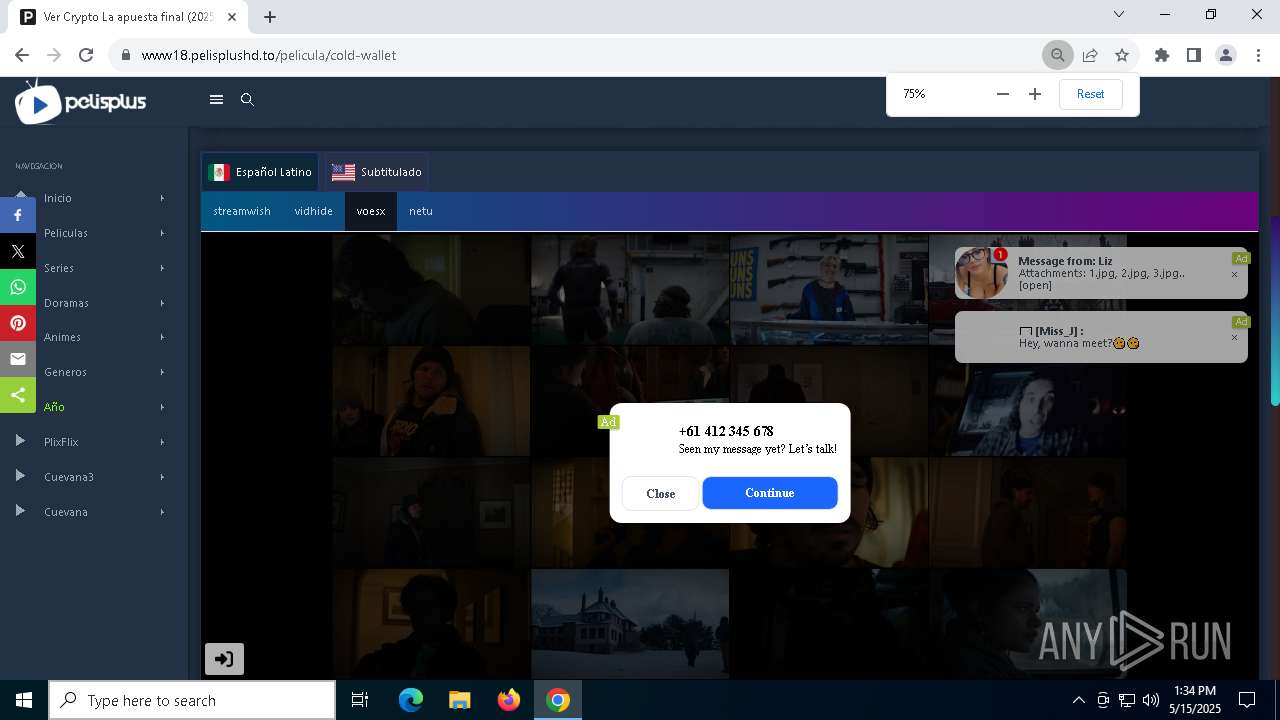
Task: Reset browser zoom level
Action: pyautogui.click(x=1090, y=94)
